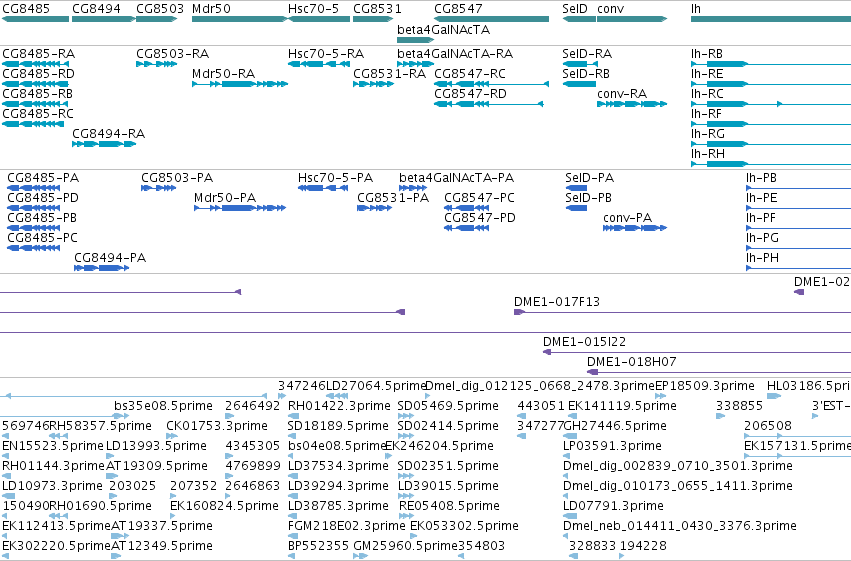Click EST EK141119.5prime
851x561 pixels.
(x=622, y=406)
